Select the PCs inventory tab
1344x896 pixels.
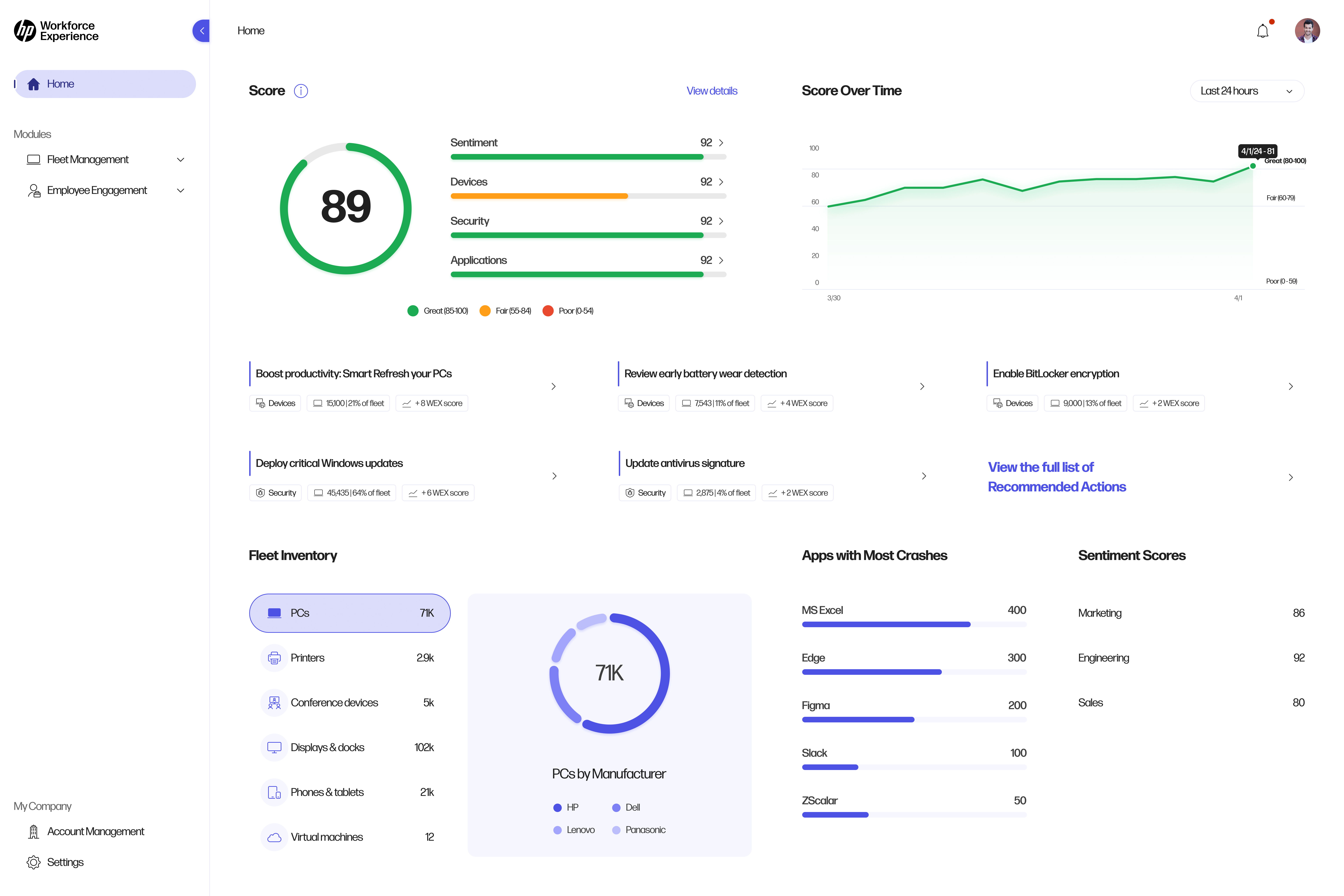pos(350,613)
